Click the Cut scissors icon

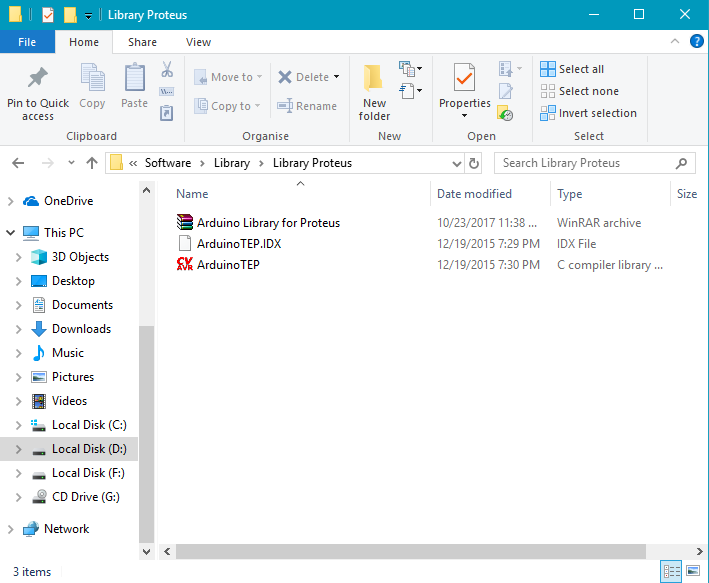click(167, 69)
